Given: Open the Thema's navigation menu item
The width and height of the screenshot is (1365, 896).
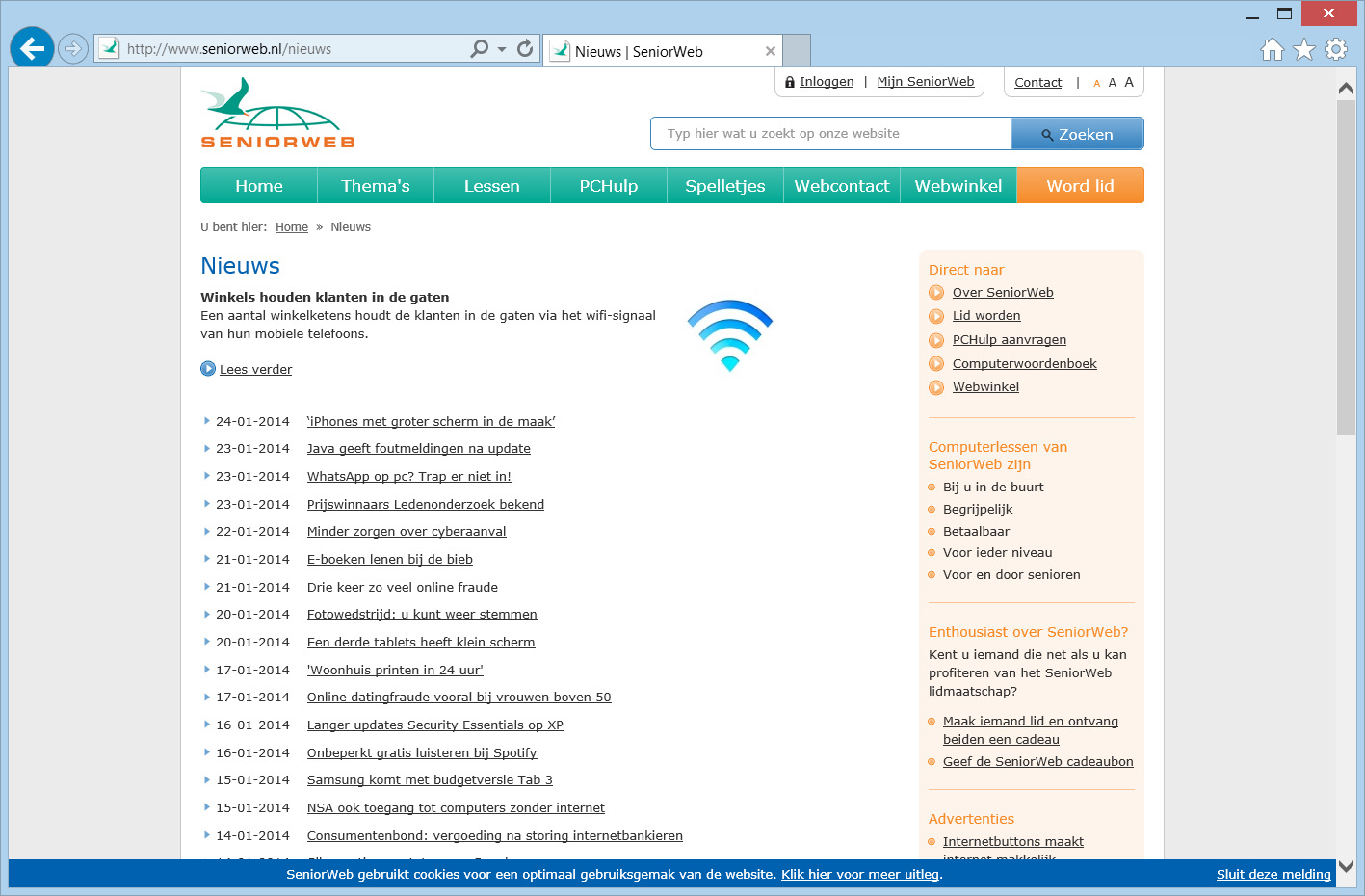Looking at the screenshot, I should [376, 185].
